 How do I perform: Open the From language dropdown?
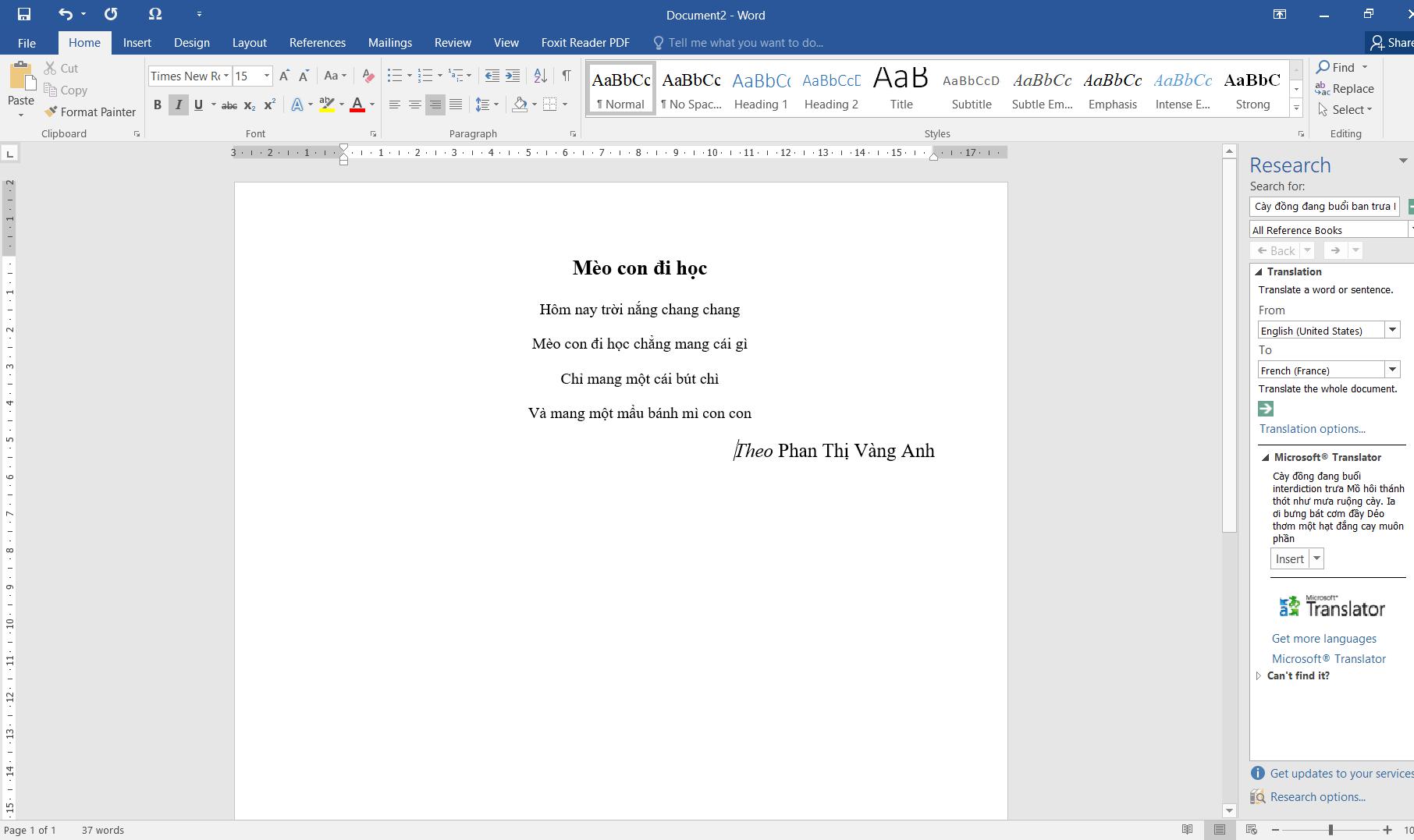1391,330
